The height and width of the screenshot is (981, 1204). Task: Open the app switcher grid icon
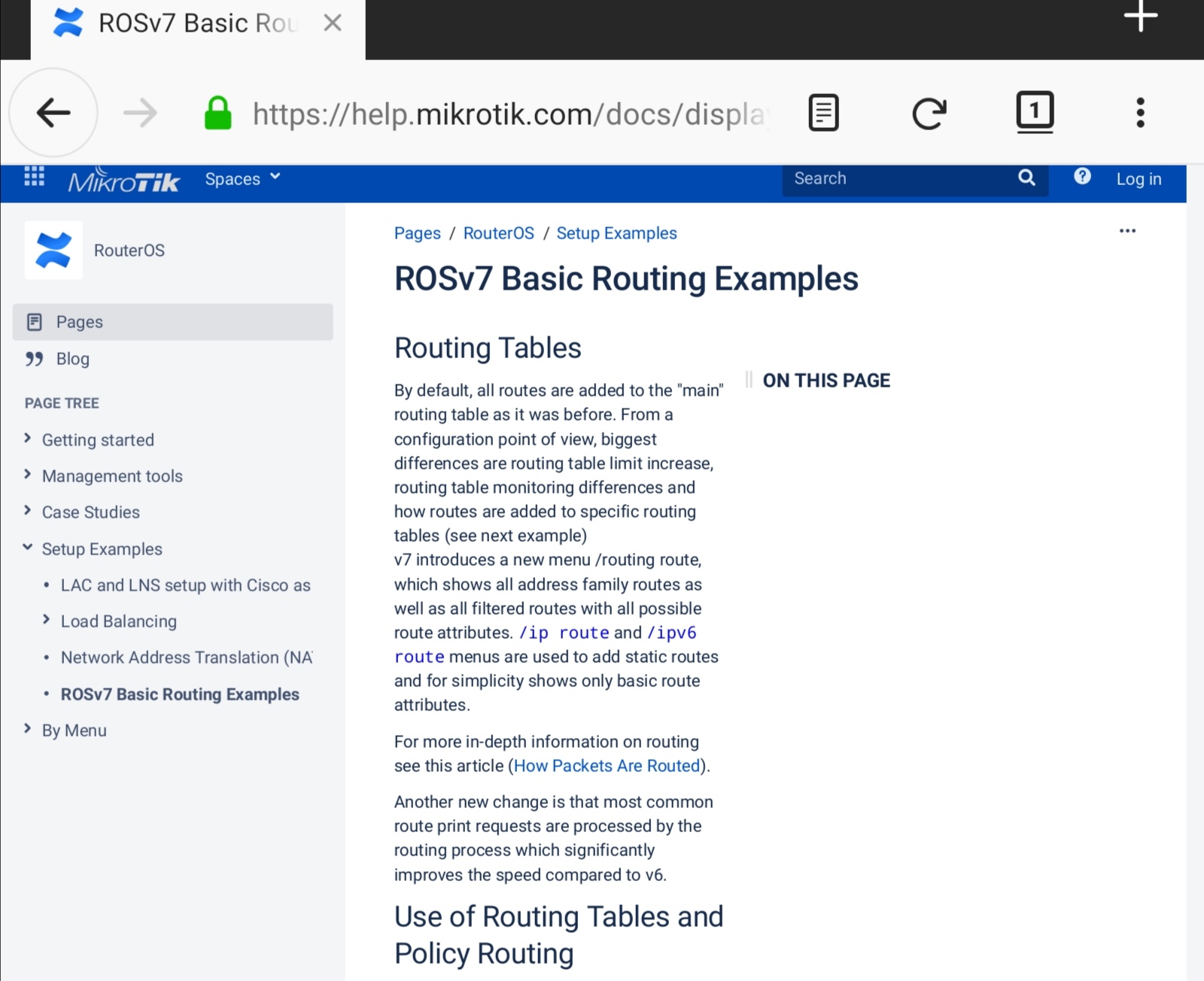coord(35,177)
